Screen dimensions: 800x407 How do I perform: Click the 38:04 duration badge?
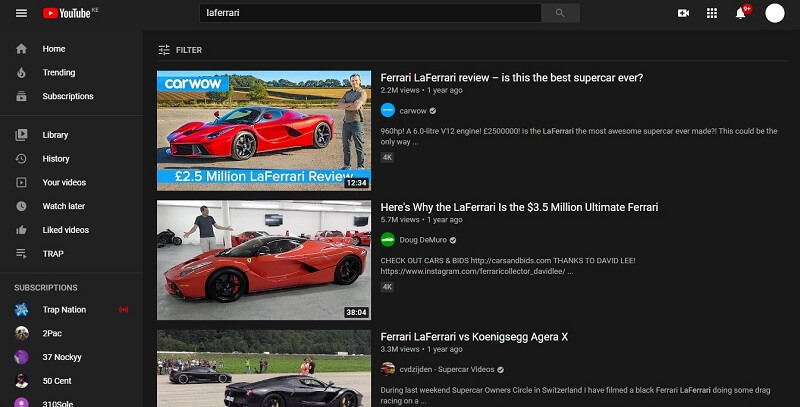point(356,312)
